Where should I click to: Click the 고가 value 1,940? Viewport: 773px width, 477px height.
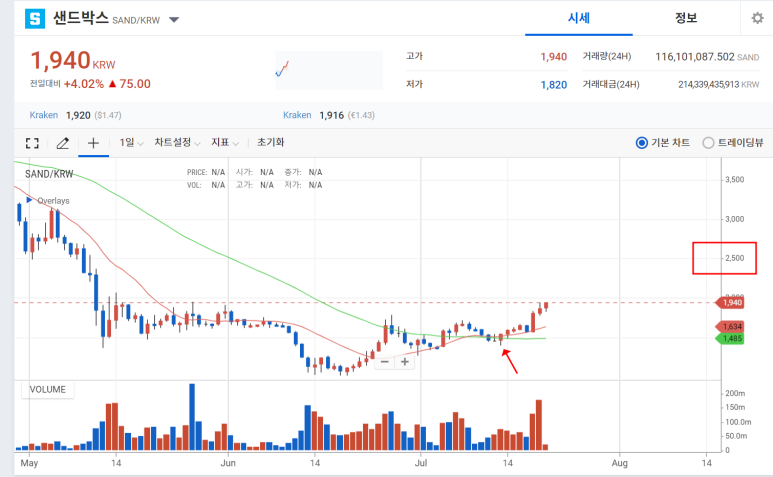[554, 57]
